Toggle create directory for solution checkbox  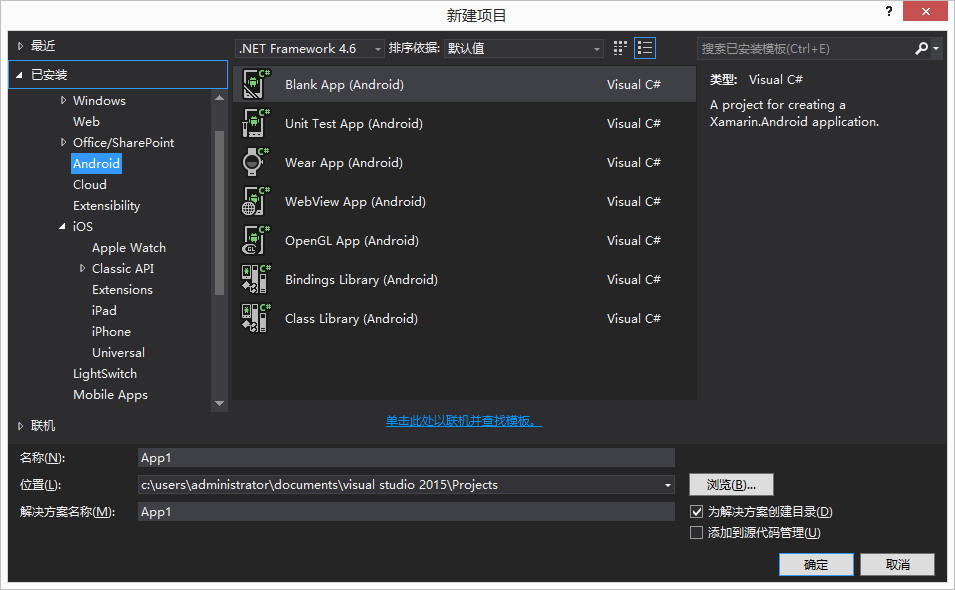[x=696, y=511]
